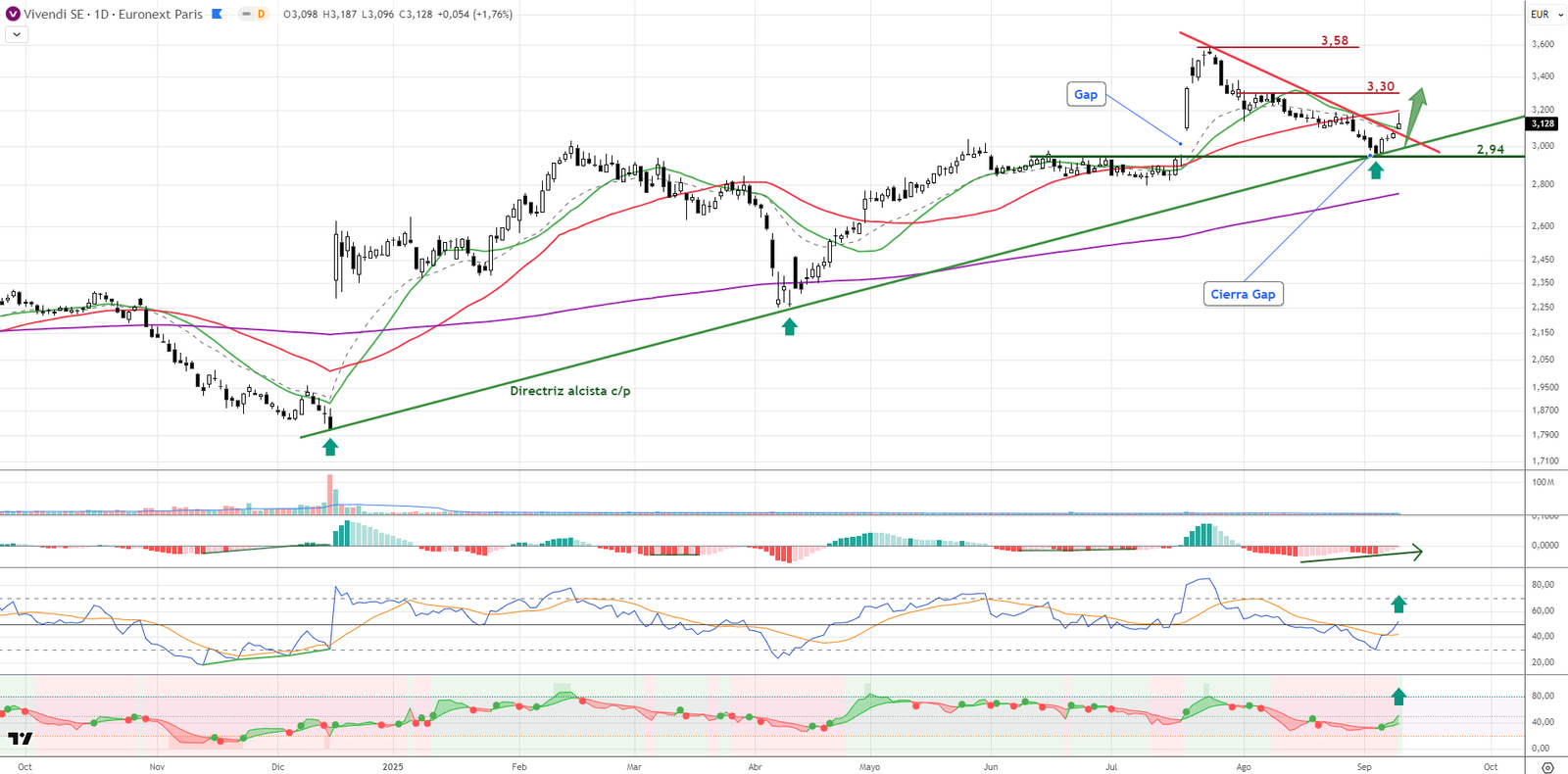The width and height of the screenshot is (1568, 774).
Task: Open chart settings gear at bottom-right
Action: [x=1547, y=766]
